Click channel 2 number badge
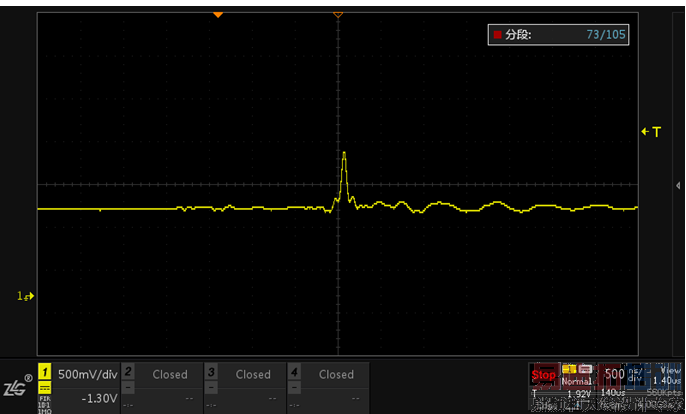Viewport: 686px width, 414px height. 128,372
